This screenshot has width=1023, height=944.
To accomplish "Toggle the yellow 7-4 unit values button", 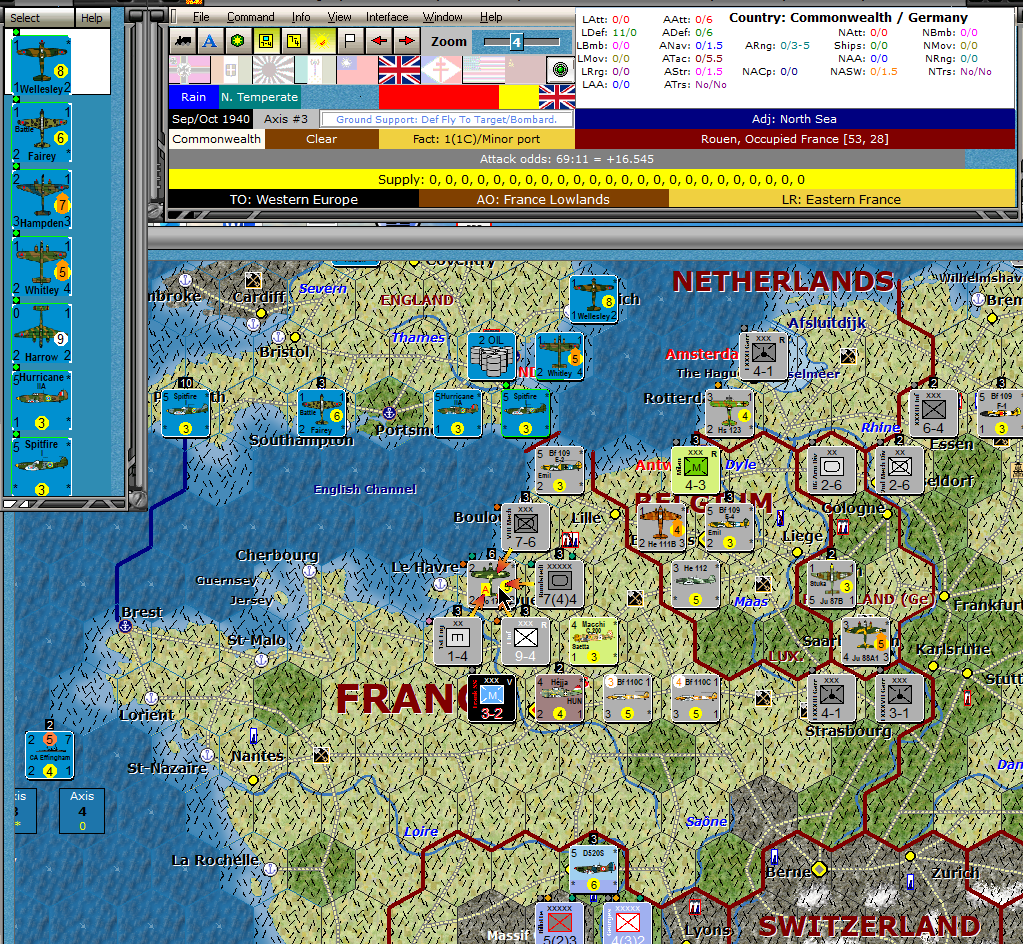I will (294, 41).
